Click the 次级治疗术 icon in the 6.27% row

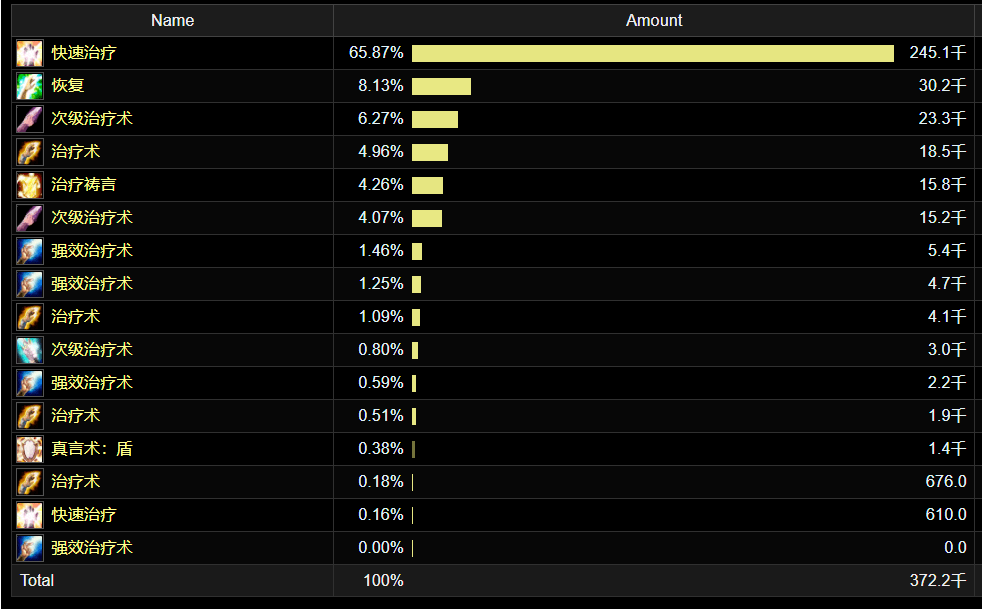coord(30,119)
